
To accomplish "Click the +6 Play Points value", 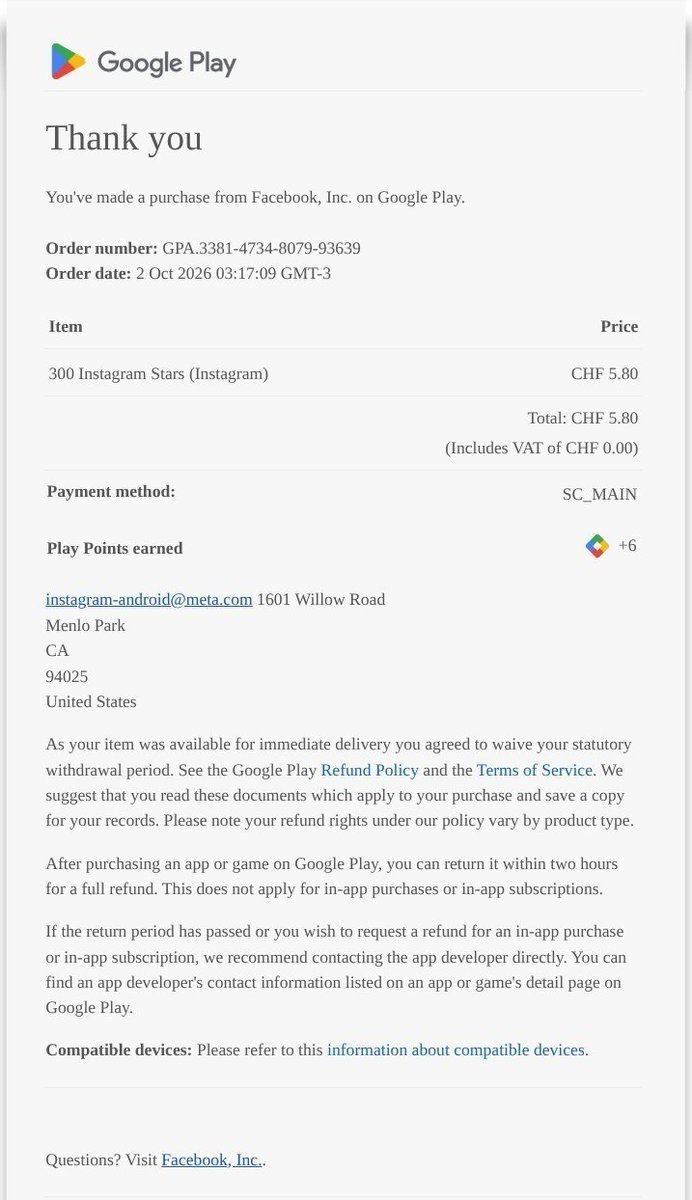I will point(627,546).
